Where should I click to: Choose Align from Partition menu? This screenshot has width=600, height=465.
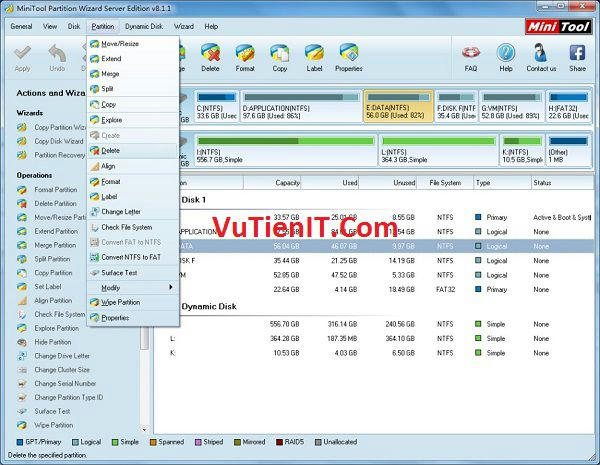point(133,166)
